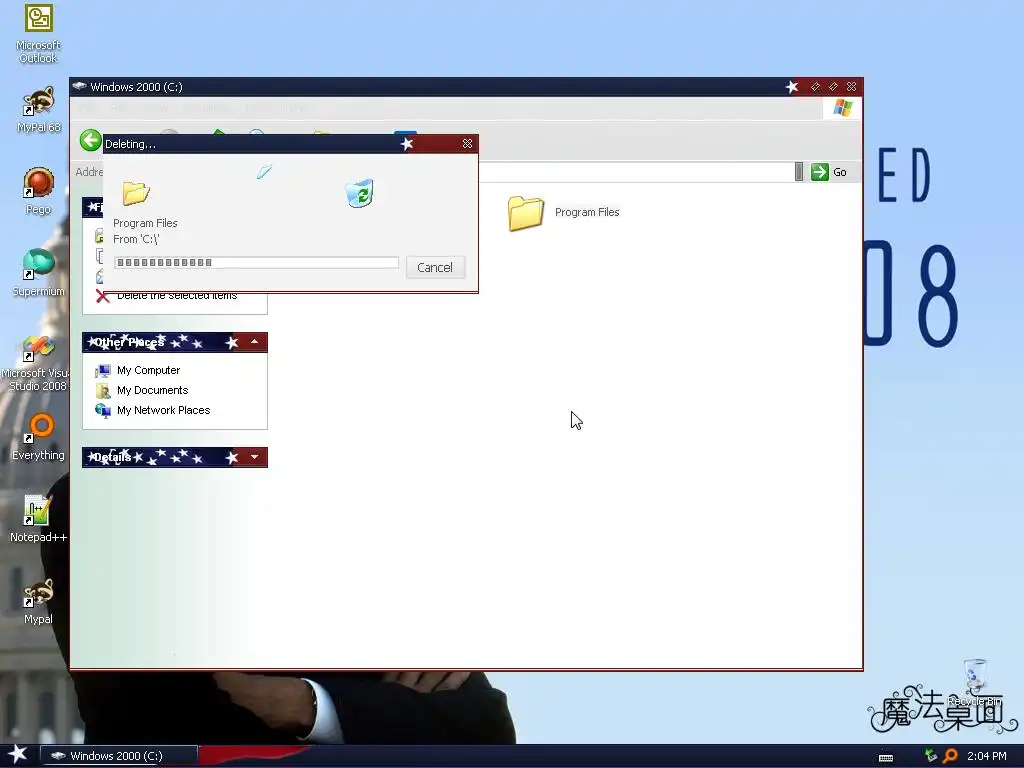Screen dimensions: 1024x768
Task: Collapse the Other Places panel
Action: (x=255, y=342)
